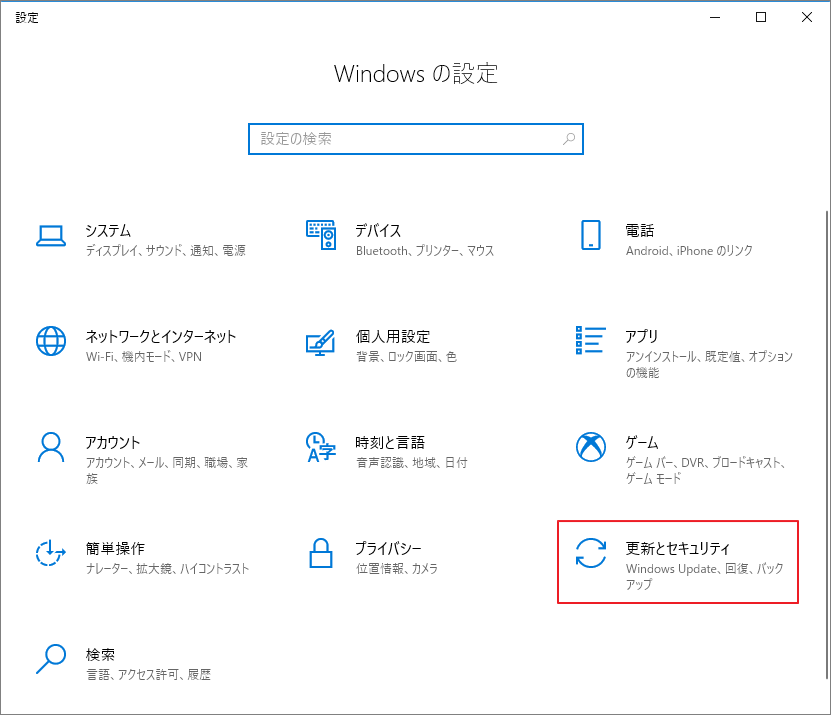Minimize the 設定 window
The height and width of the screenshot is (715, 831).
coord(715,17)
